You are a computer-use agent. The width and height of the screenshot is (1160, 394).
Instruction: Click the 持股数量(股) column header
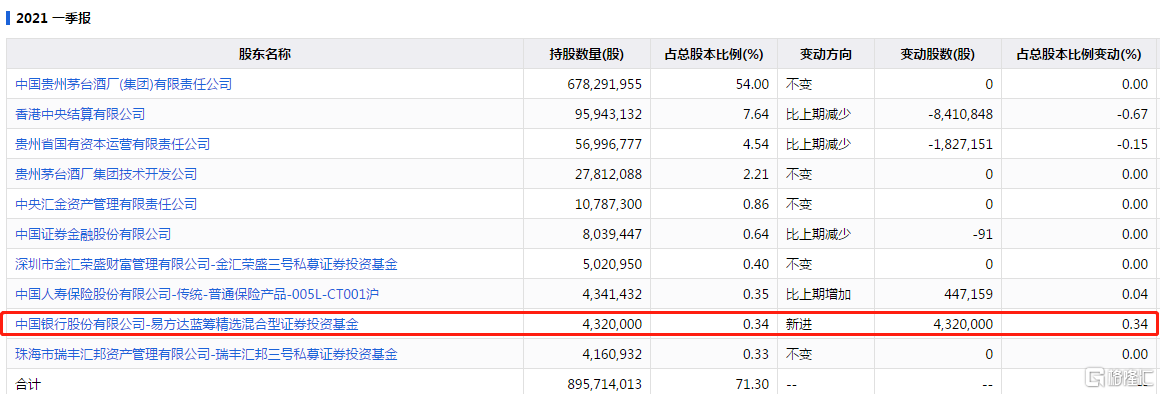point(587,54)
